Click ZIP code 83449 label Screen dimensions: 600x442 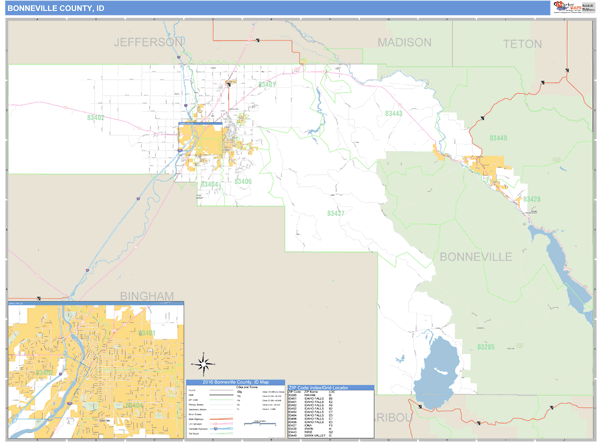(498, 138)
